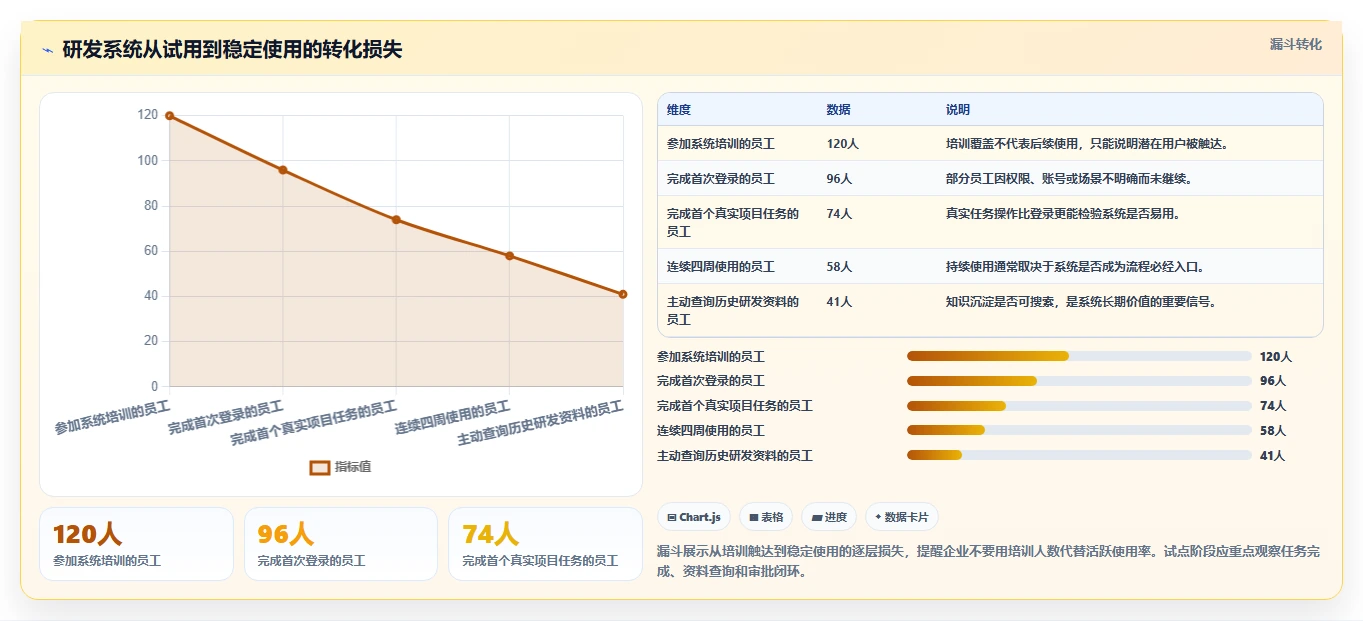Viewport: 1363px width, 621px height.
Task: Select the Chart.js chip
Action: (x=693, y=517)
